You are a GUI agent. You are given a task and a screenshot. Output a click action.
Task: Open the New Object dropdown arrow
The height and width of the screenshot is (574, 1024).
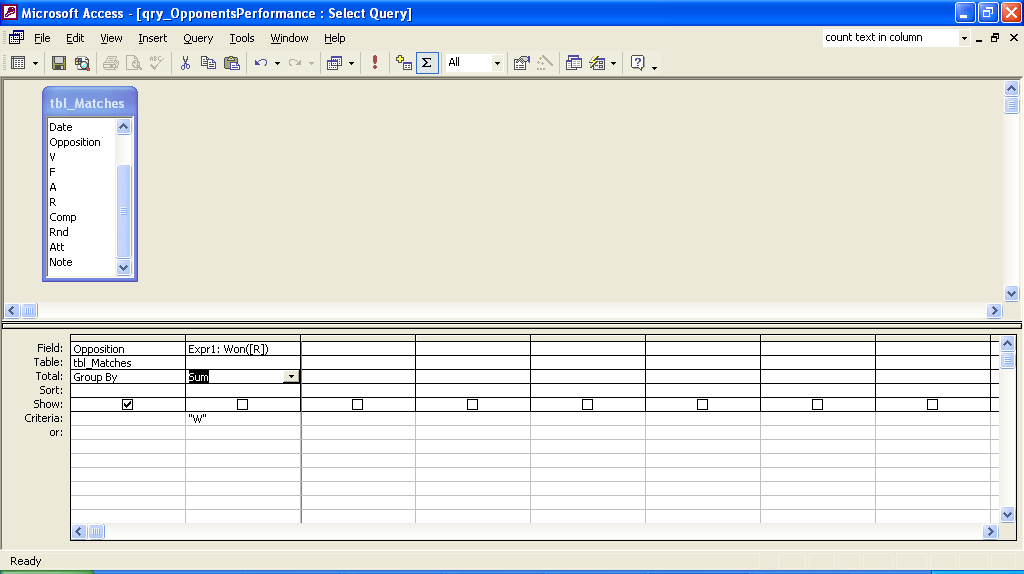613,63
